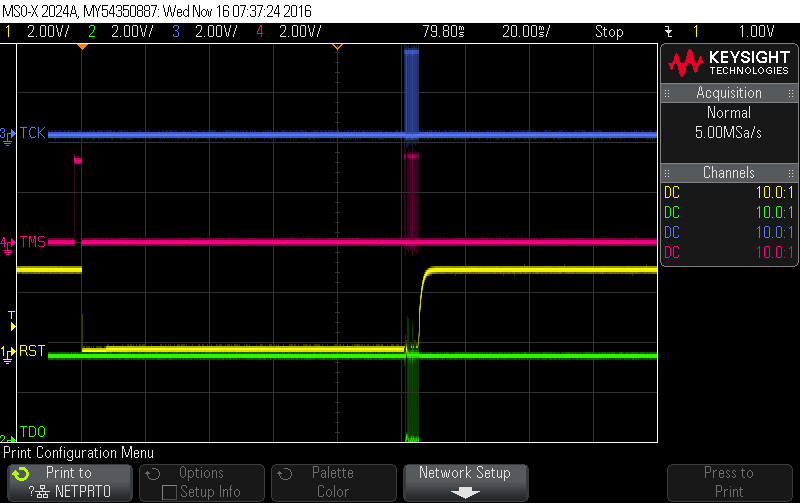The image size is (800, 503).
Task: Click the Channels panel header
Action: point(729,172)
